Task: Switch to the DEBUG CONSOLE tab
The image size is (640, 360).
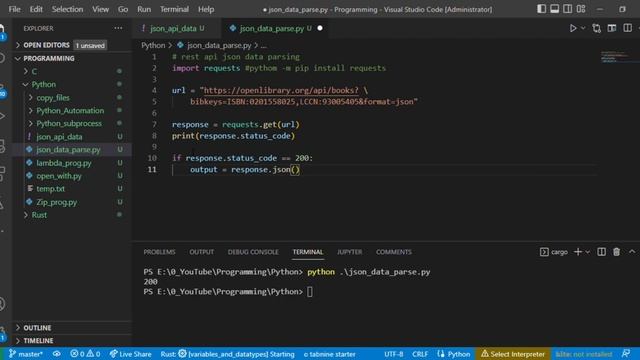Action: click(x=253, y=252)
